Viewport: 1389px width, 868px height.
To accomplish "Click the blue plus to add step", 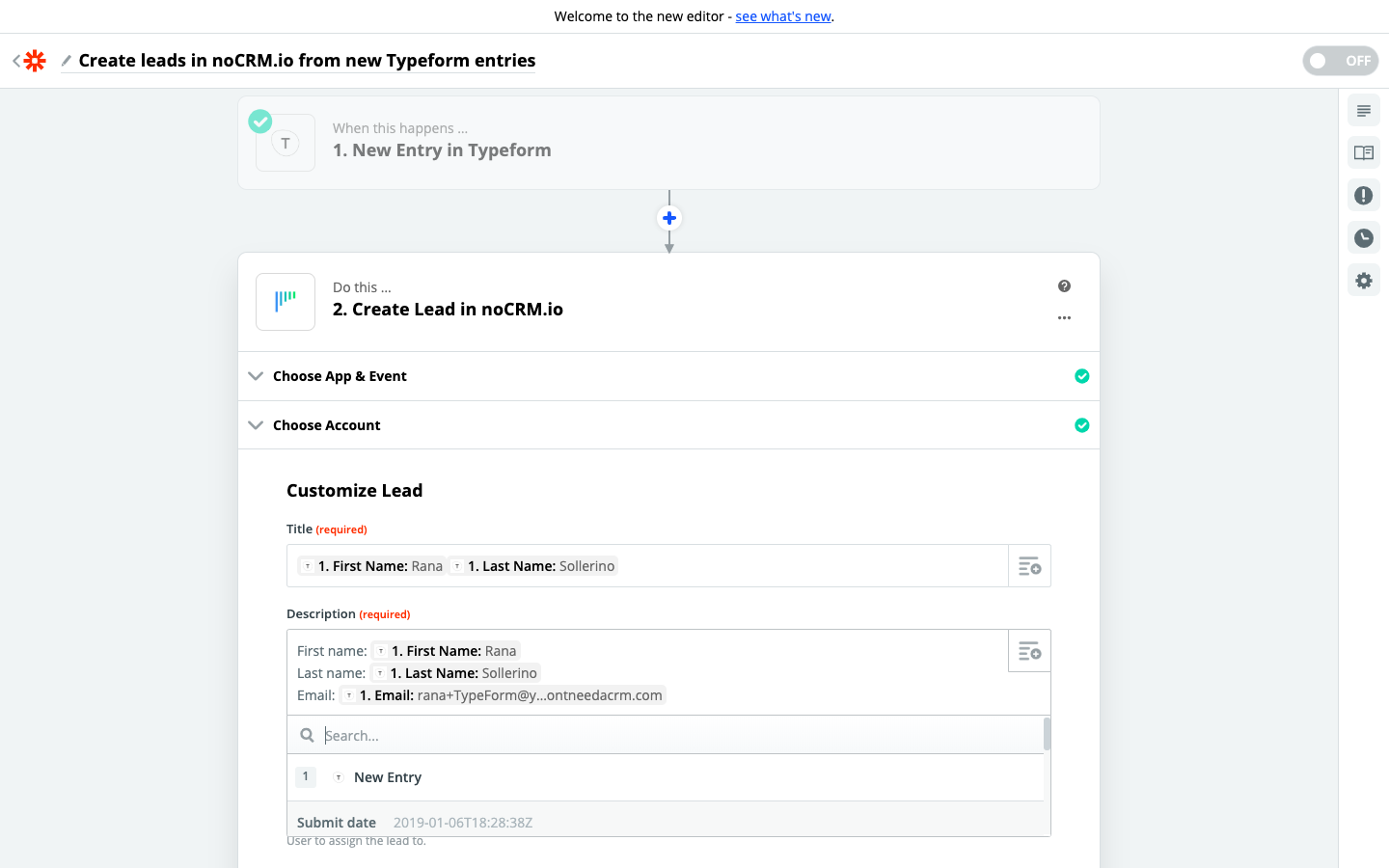I will (x=669, y=218).
